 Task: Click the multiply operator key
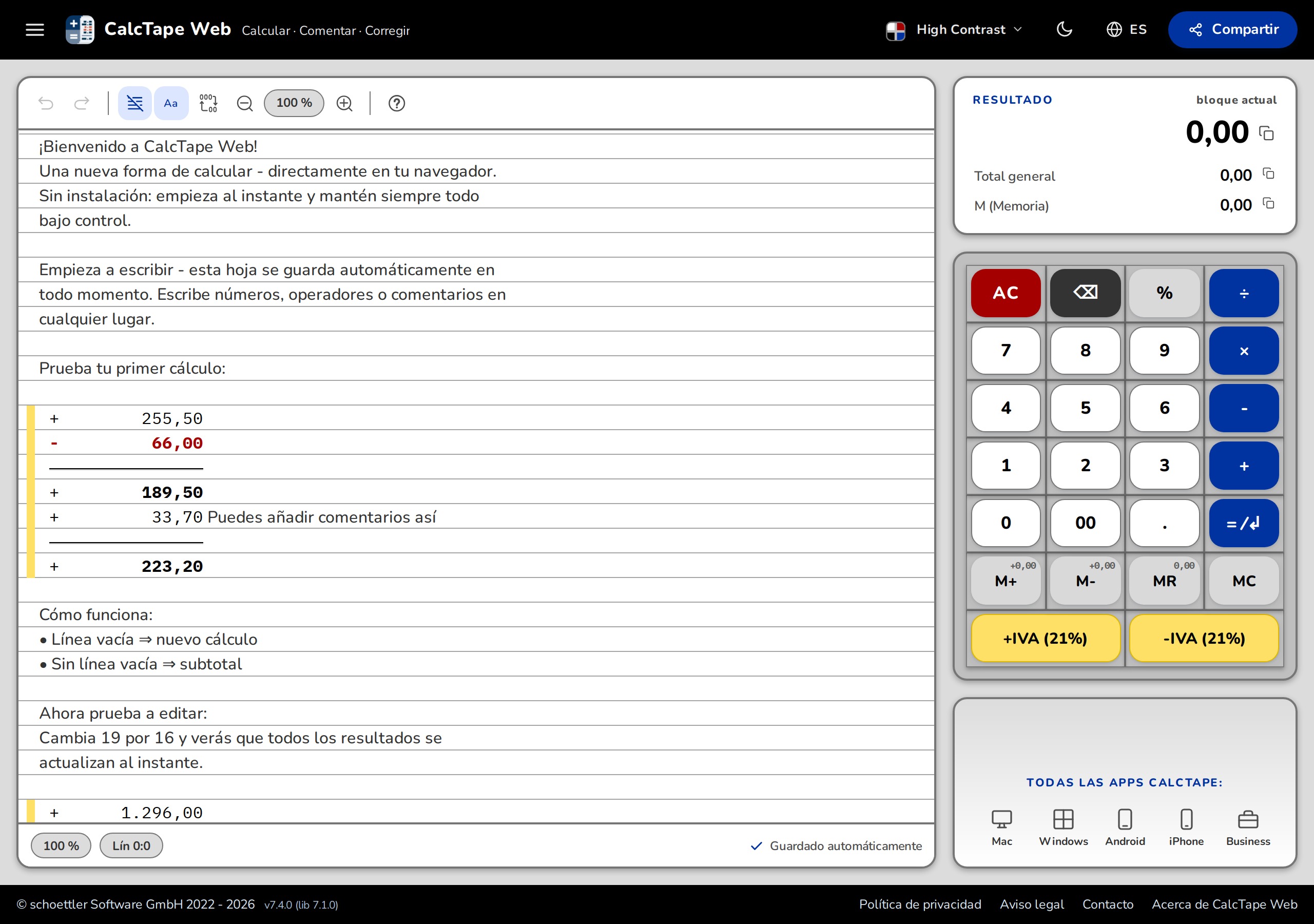pyautogui.click(x=1244, y=351)
